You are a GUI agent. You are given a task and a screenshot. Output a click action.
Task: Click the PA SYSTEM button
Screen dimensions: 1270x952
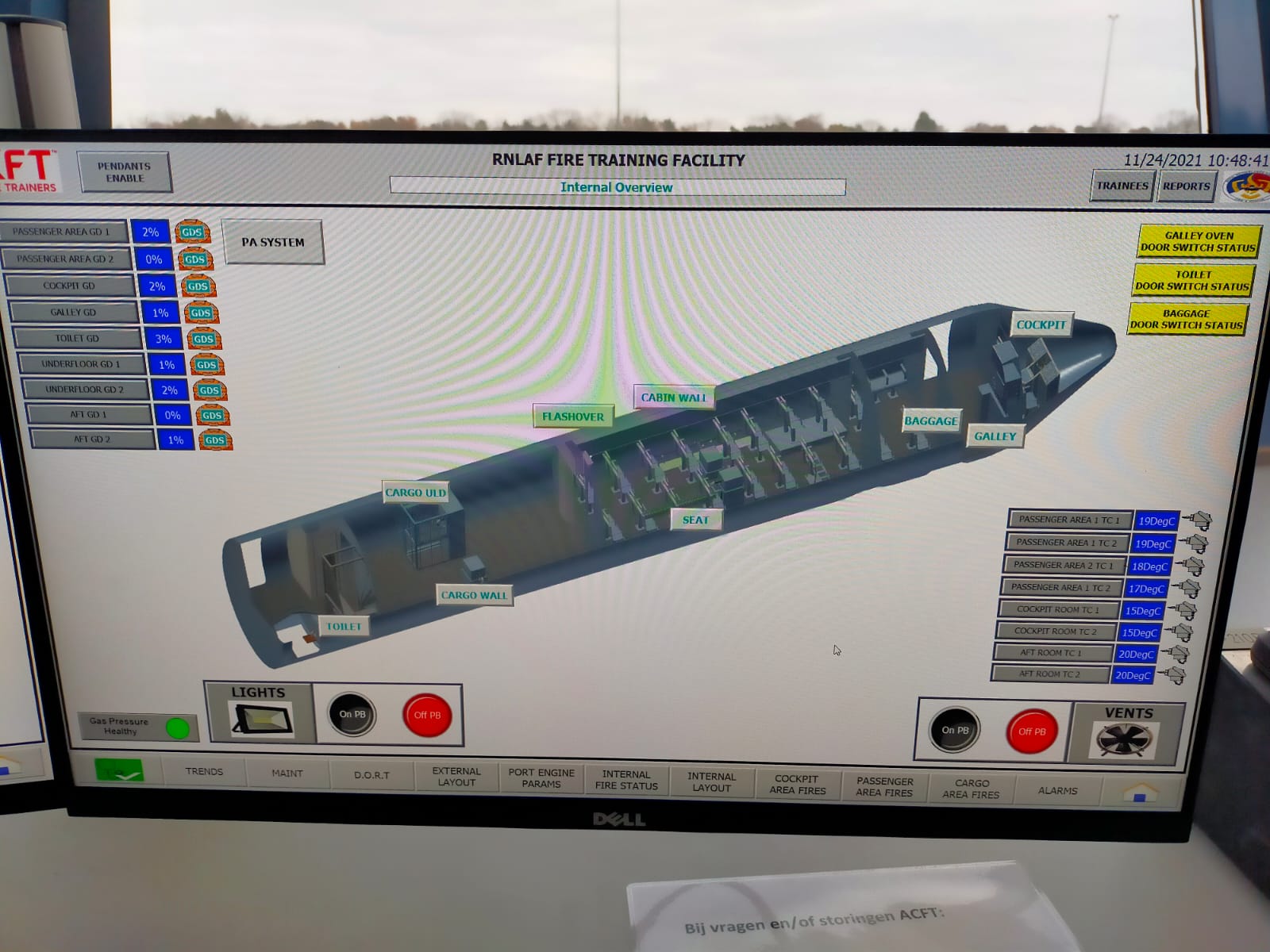tap(272, 242)
